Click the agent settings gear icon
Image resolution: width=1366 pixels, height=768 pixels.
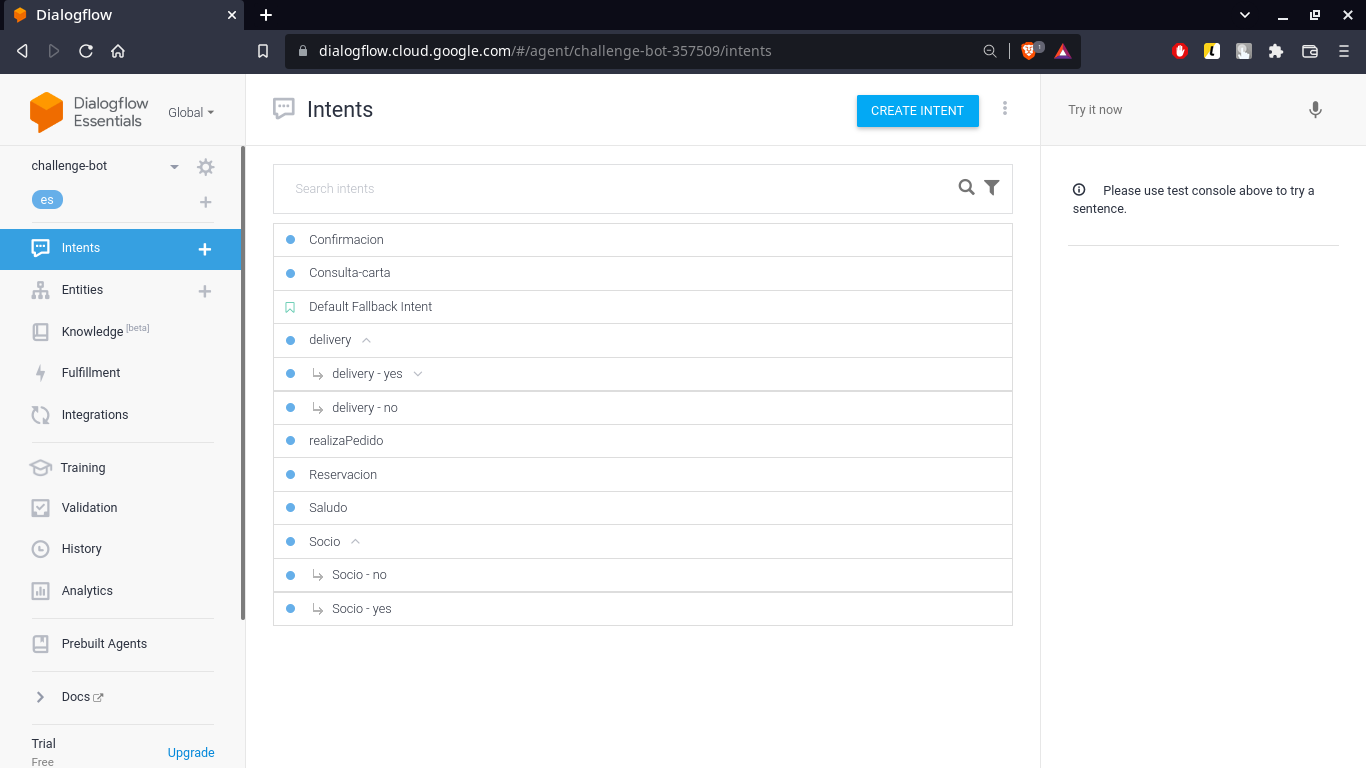(205, 167)
